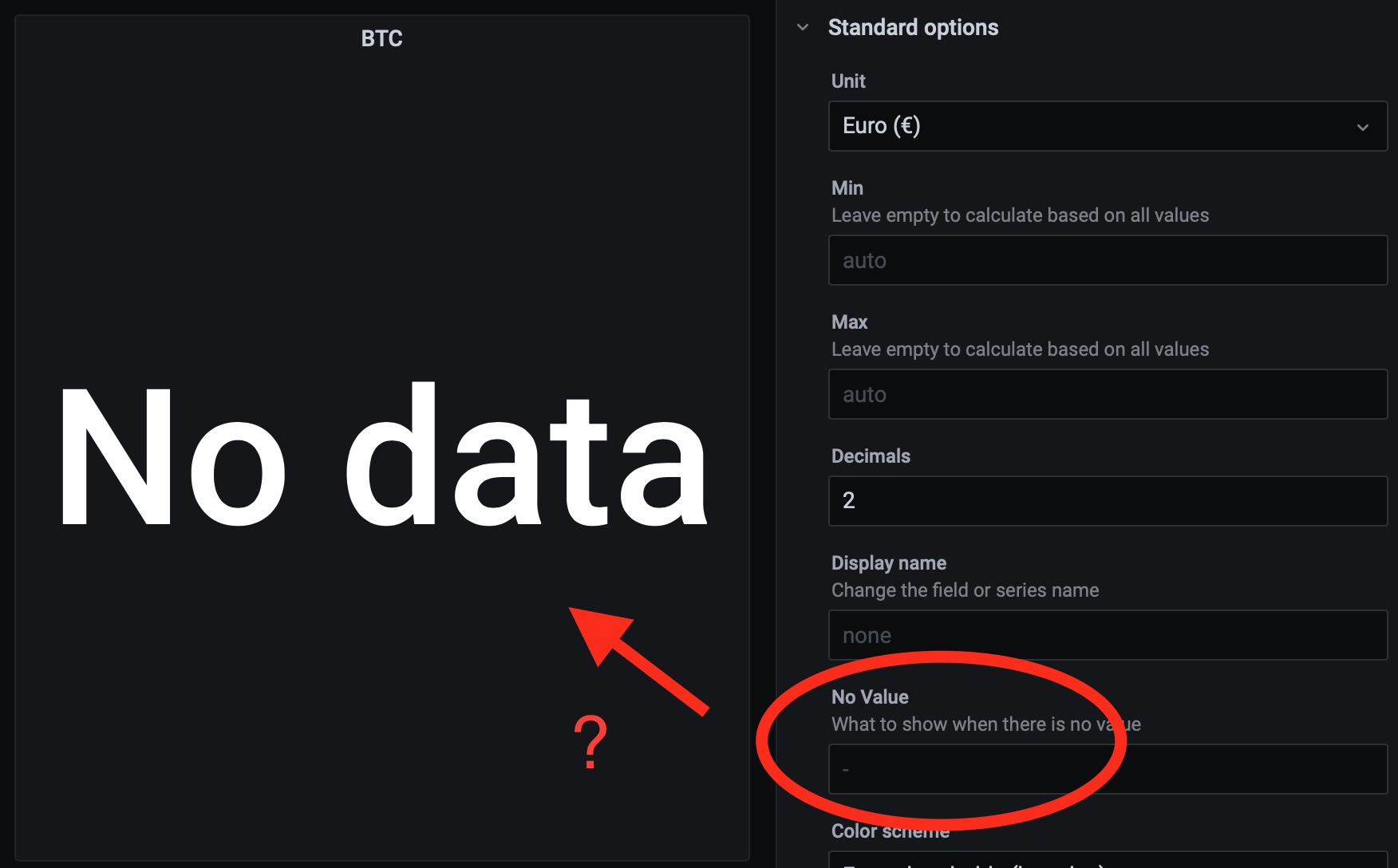This screenshot has width=1398, height=868.
Task: Open the Unit dropdown caret
Action: 1361,125
